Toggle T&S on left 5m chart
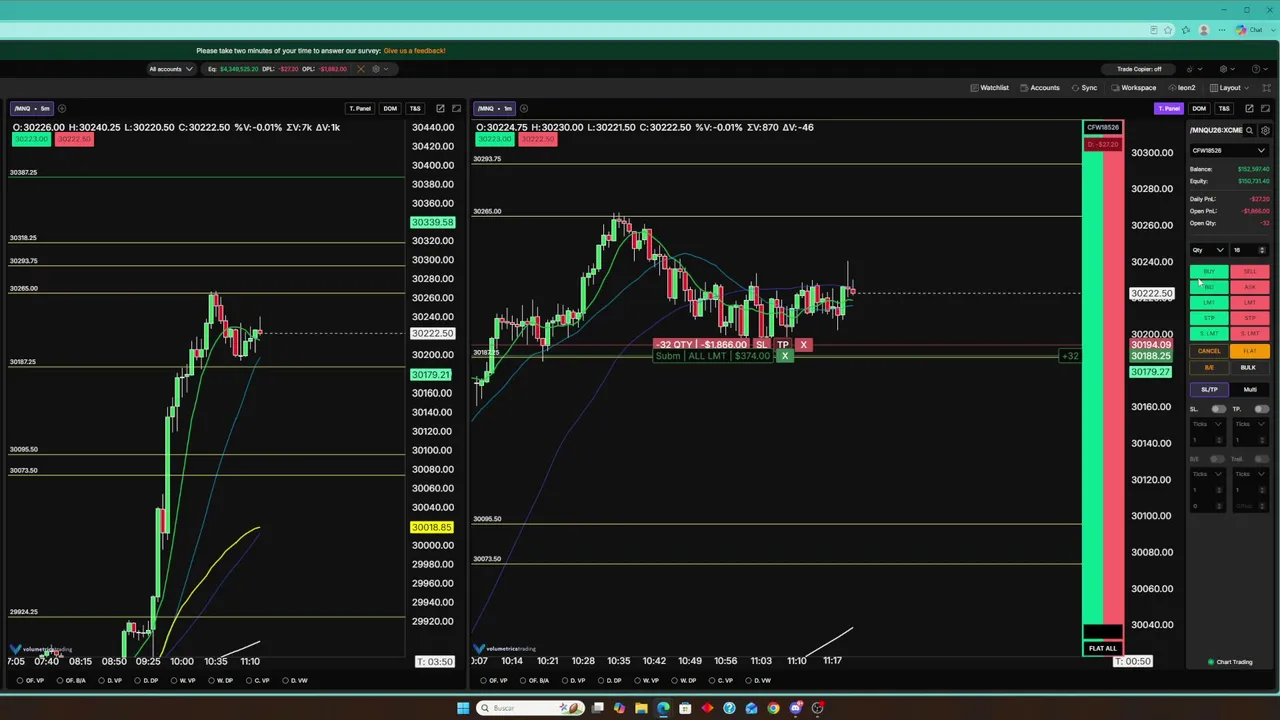Screen dimensions: 1280x720 click(x=415, y=108)
